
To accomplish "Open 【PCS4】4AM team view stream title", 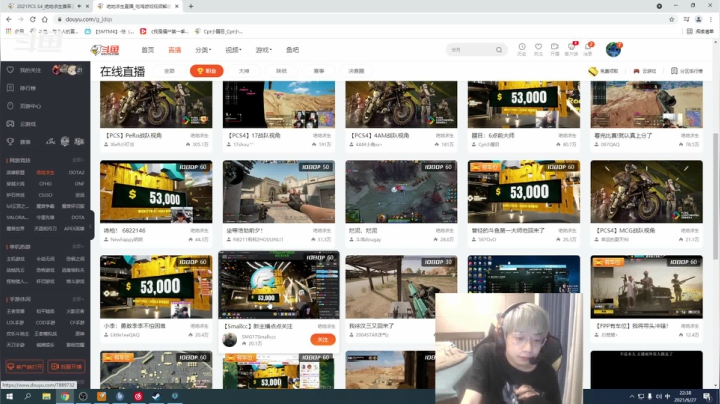I will (x=380, y=135).
